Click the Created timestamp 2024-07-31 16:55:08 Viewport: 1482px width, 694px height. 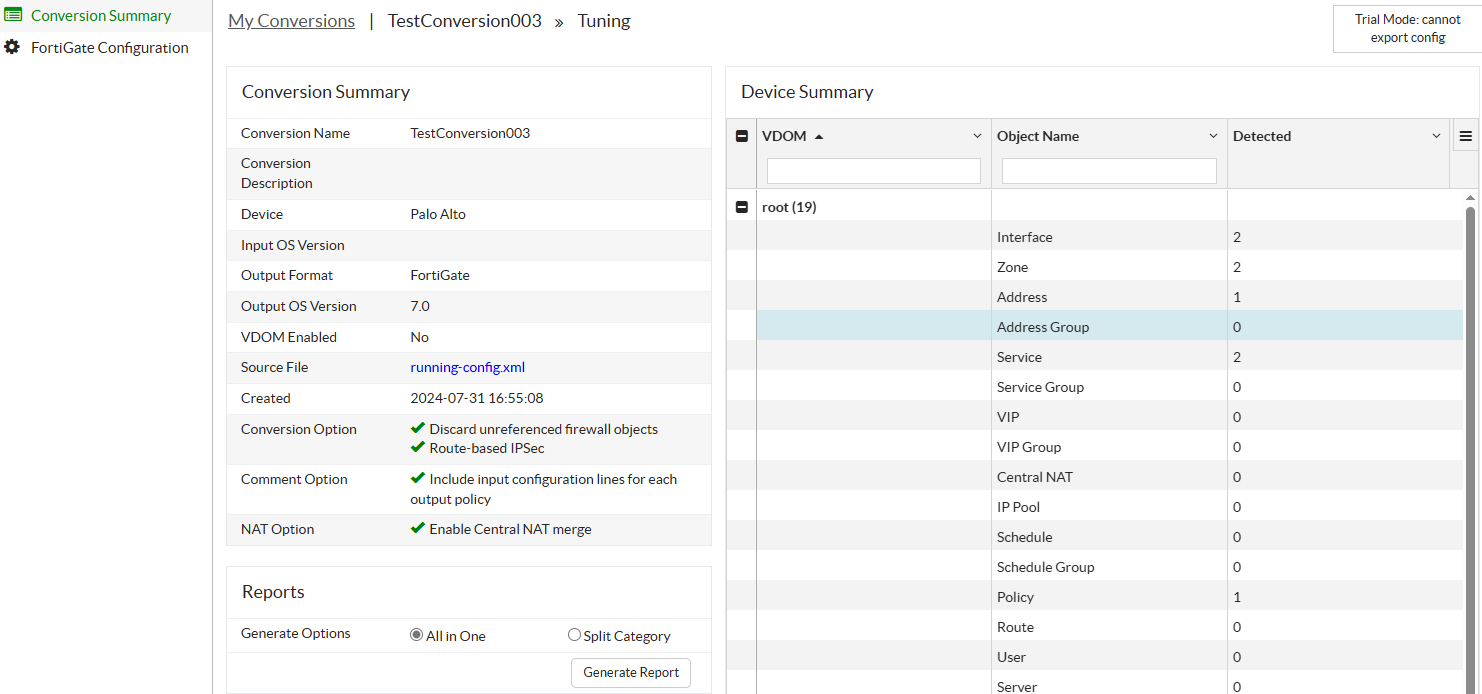(x=477, y=398)
